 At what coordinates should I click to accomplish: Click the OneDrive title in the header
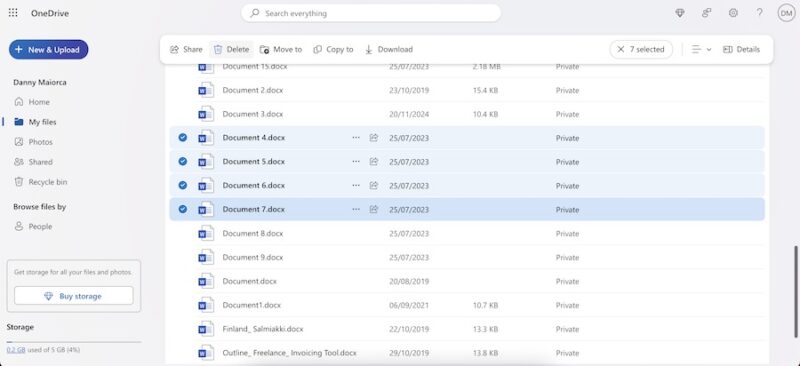50,13
